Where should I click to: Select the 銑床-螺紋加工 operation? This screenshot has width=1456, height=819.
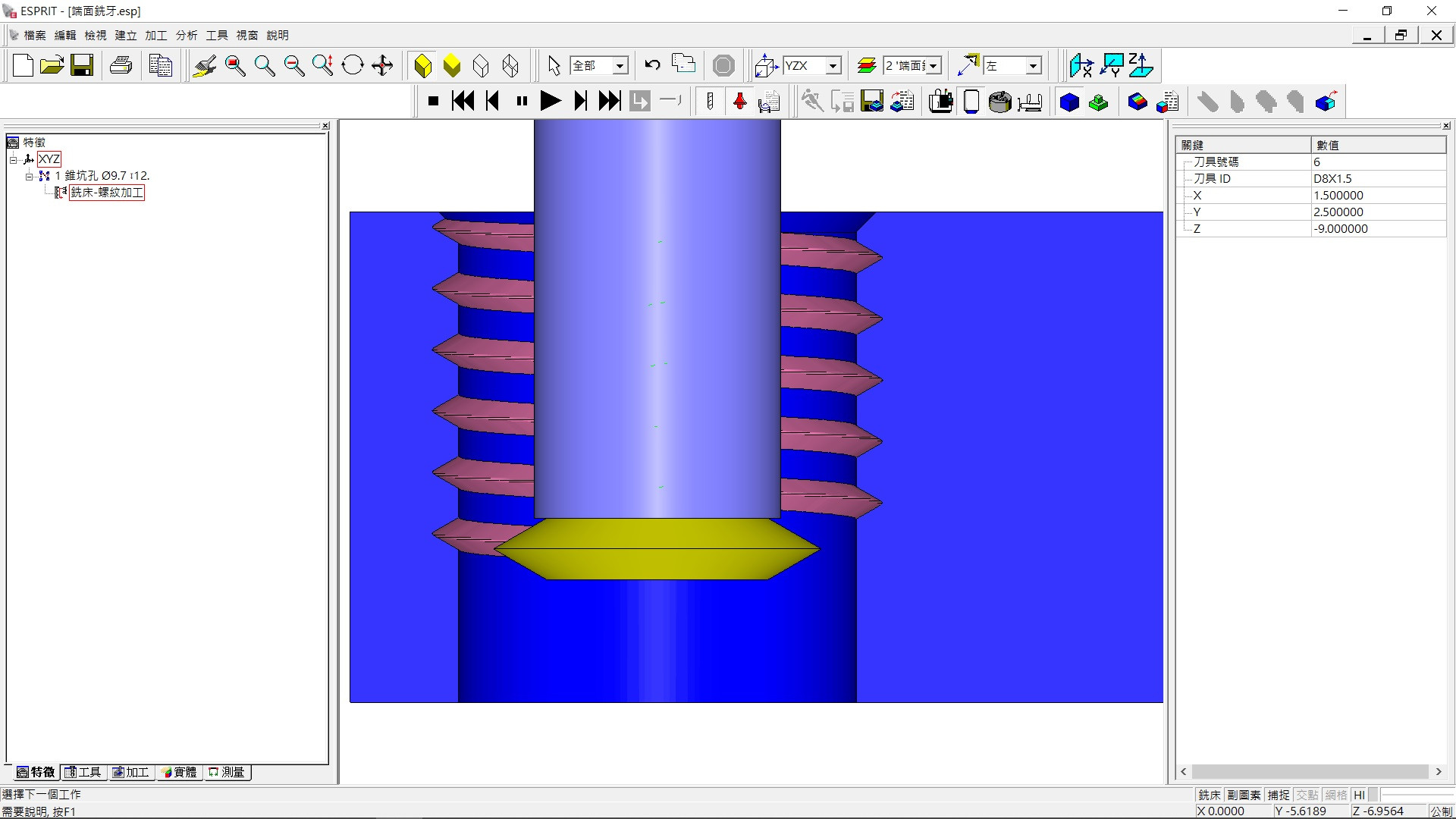pos(106,193)
